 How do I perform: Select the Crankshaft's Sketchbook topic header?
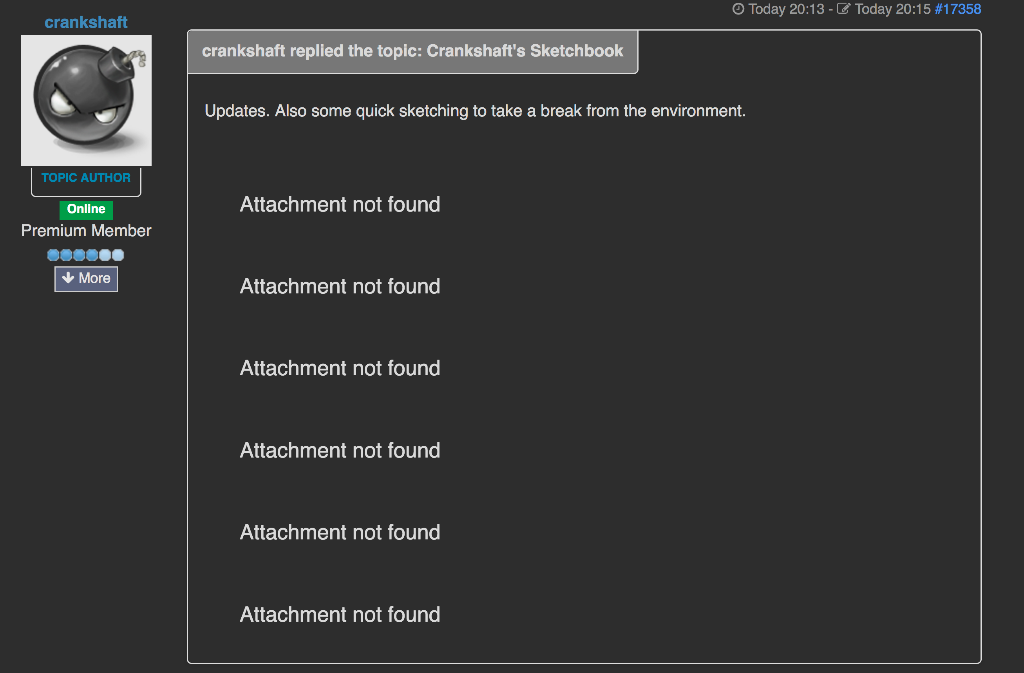[412, 51]
